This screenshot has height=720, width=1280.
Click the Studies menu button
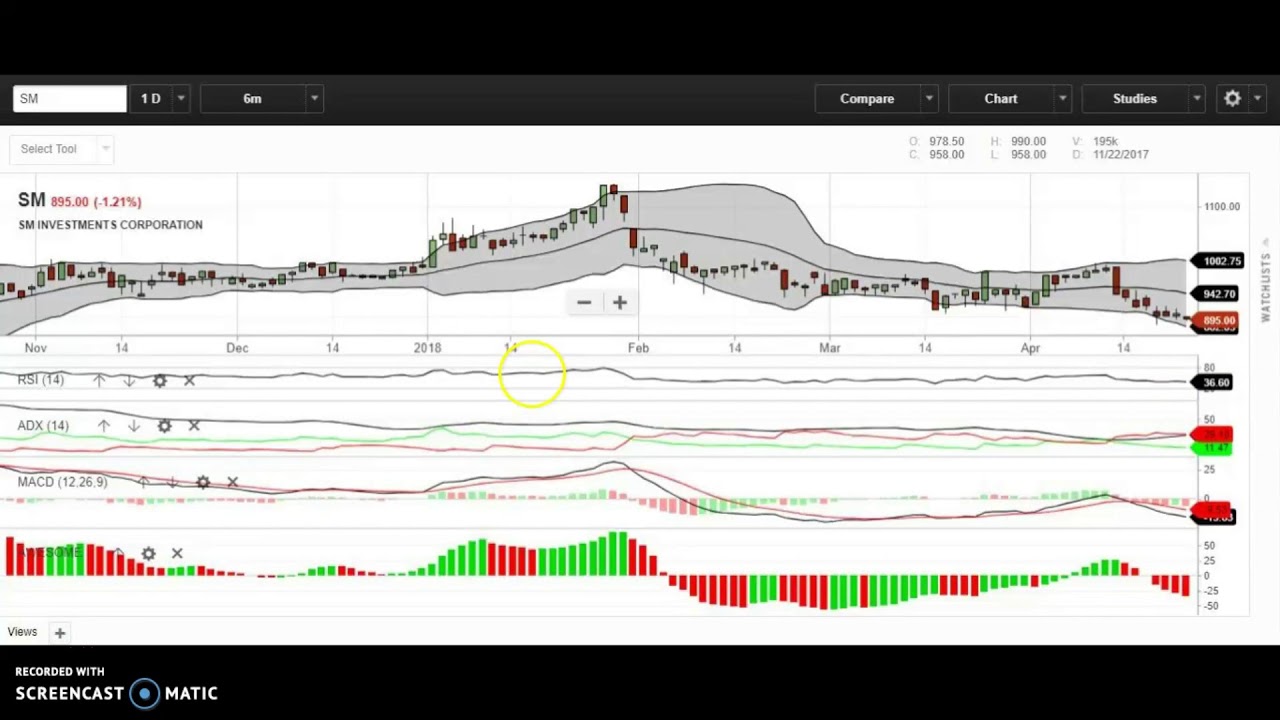coord(1135,98)
